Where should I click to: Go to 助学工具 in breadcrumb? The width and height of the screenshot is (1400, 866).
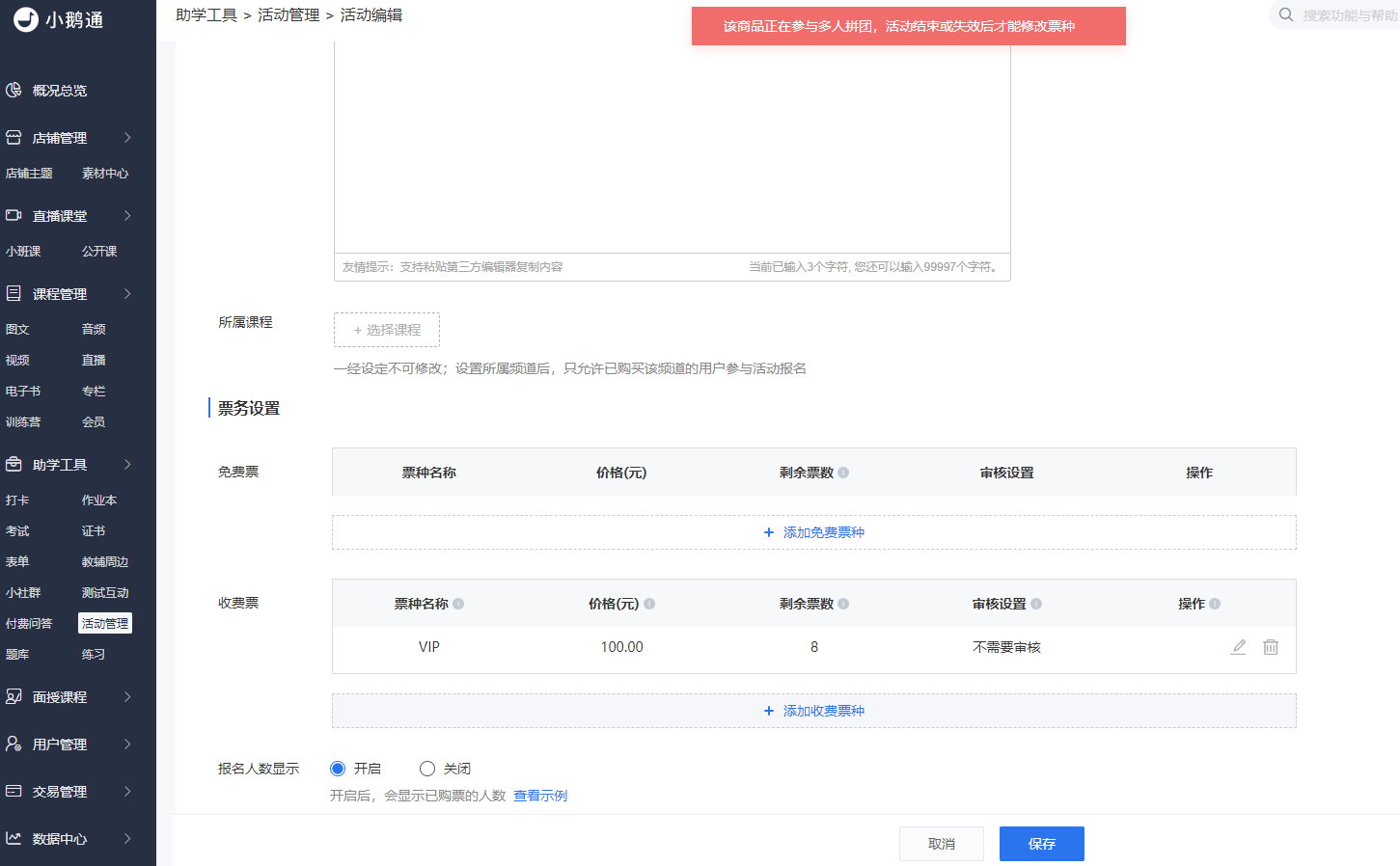click(x=206, y=14)
